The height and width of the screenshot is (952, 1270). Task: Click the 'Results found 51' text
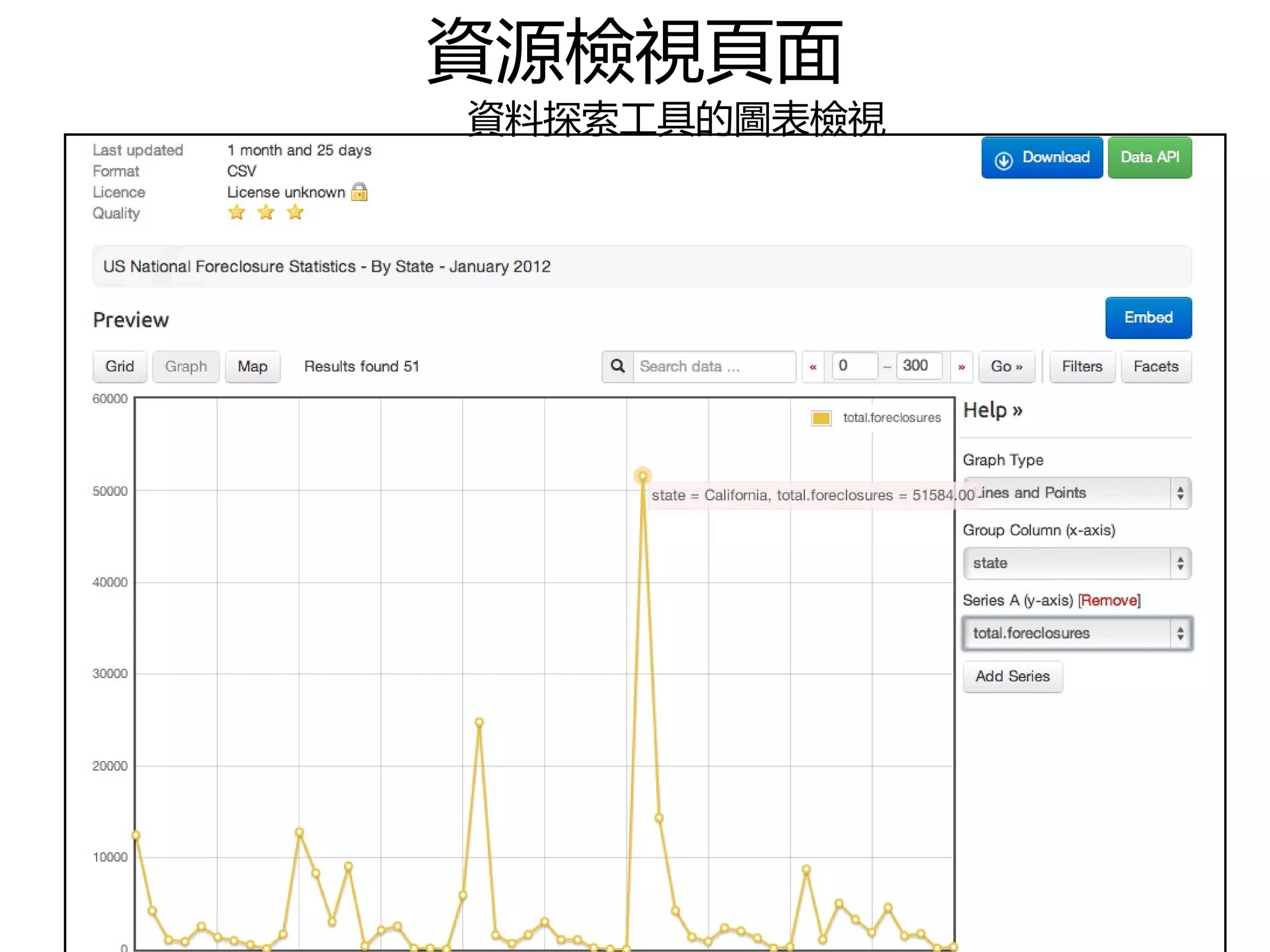pyautogui.click(x=362, y=366)
